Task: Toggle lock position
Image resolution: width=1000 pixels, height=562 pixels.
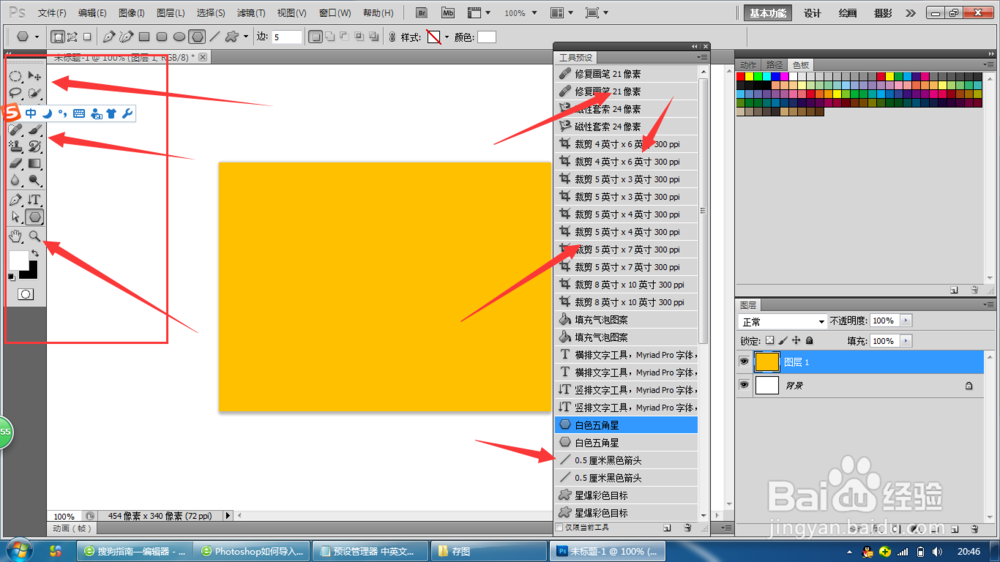Action: click(x=796, y=341)
